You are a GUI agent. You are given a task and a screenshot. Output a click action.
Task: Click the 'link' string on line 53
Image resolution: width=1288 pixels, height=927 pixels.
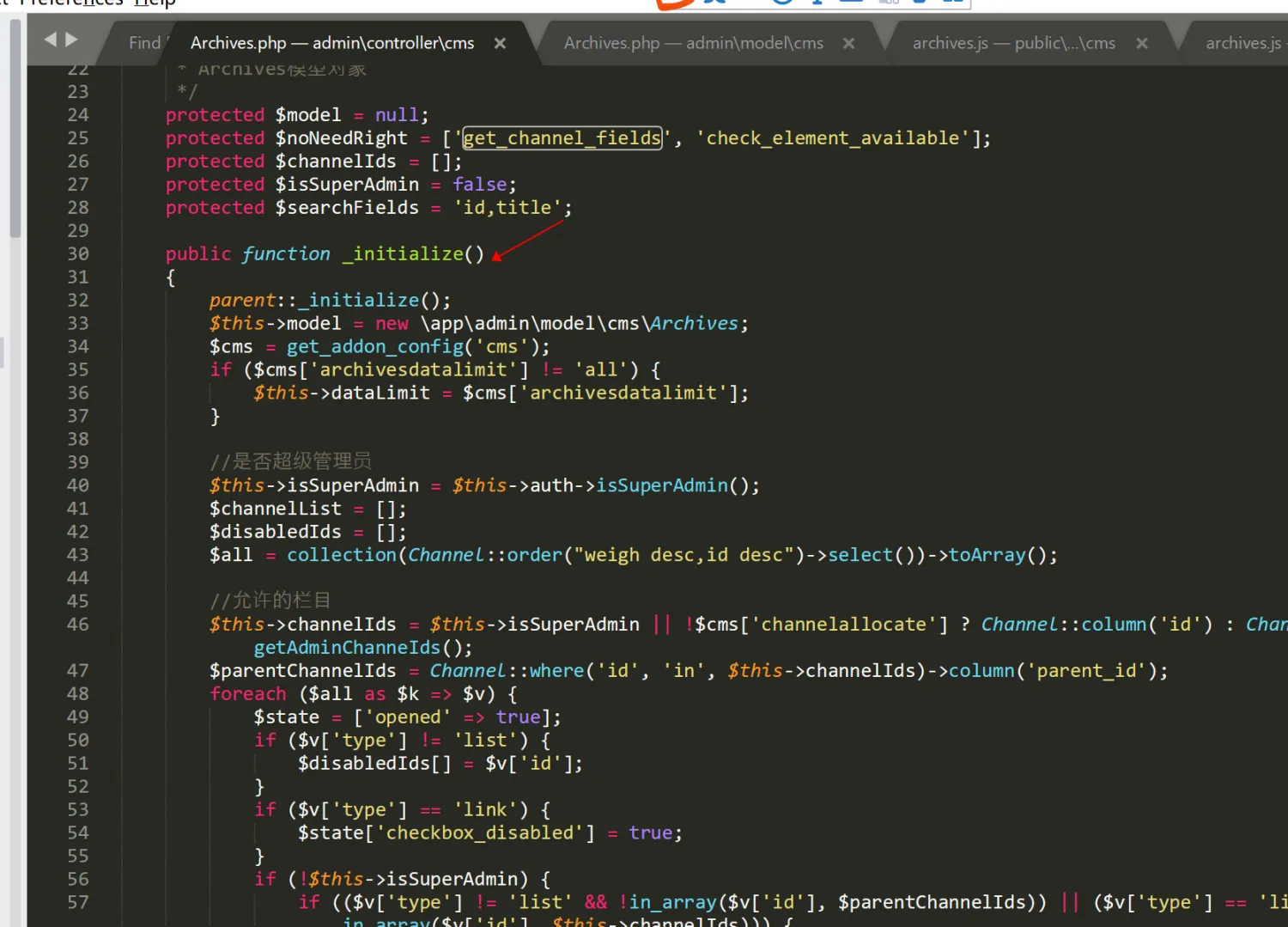[485, 811]
